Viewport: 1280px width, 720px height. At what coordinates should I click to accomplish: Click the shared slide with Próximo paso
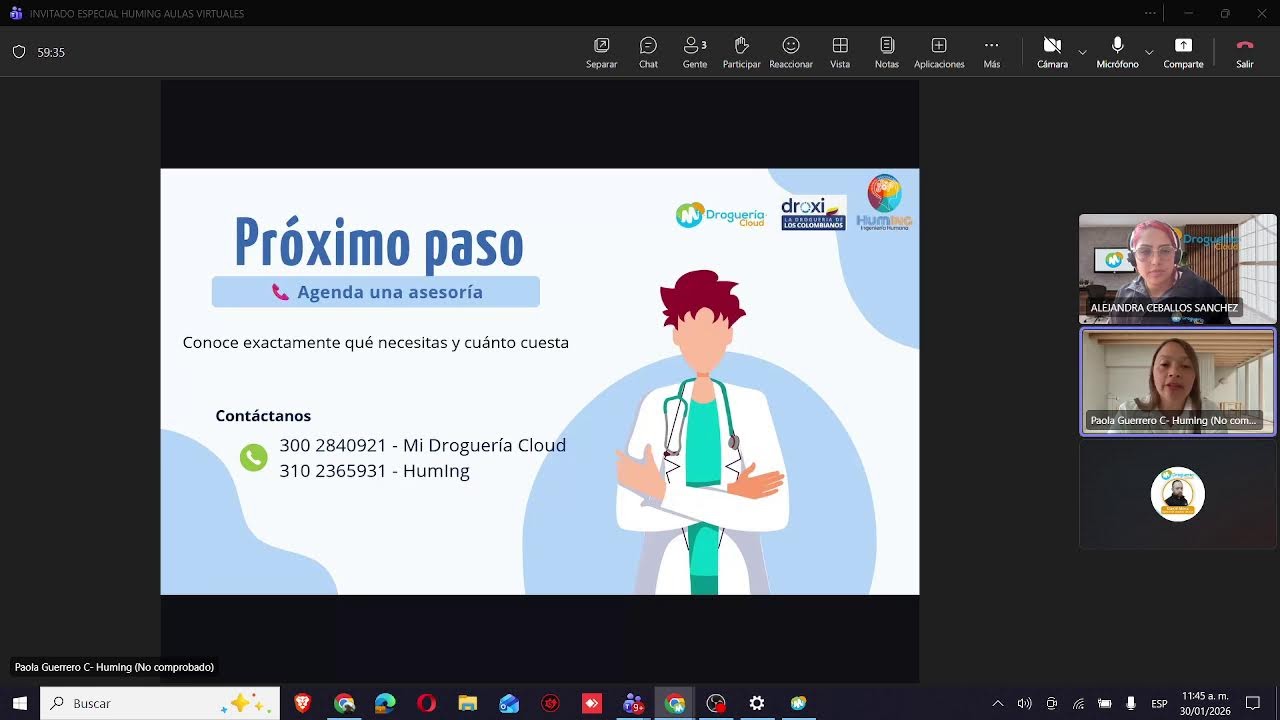540,381
